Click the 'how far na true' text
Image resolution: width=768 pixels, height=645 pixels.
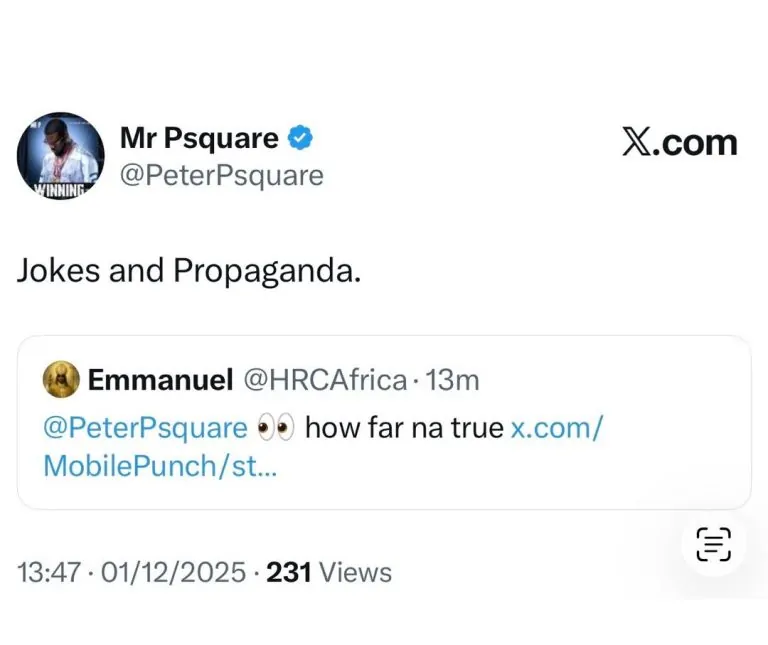pos(404,428)
